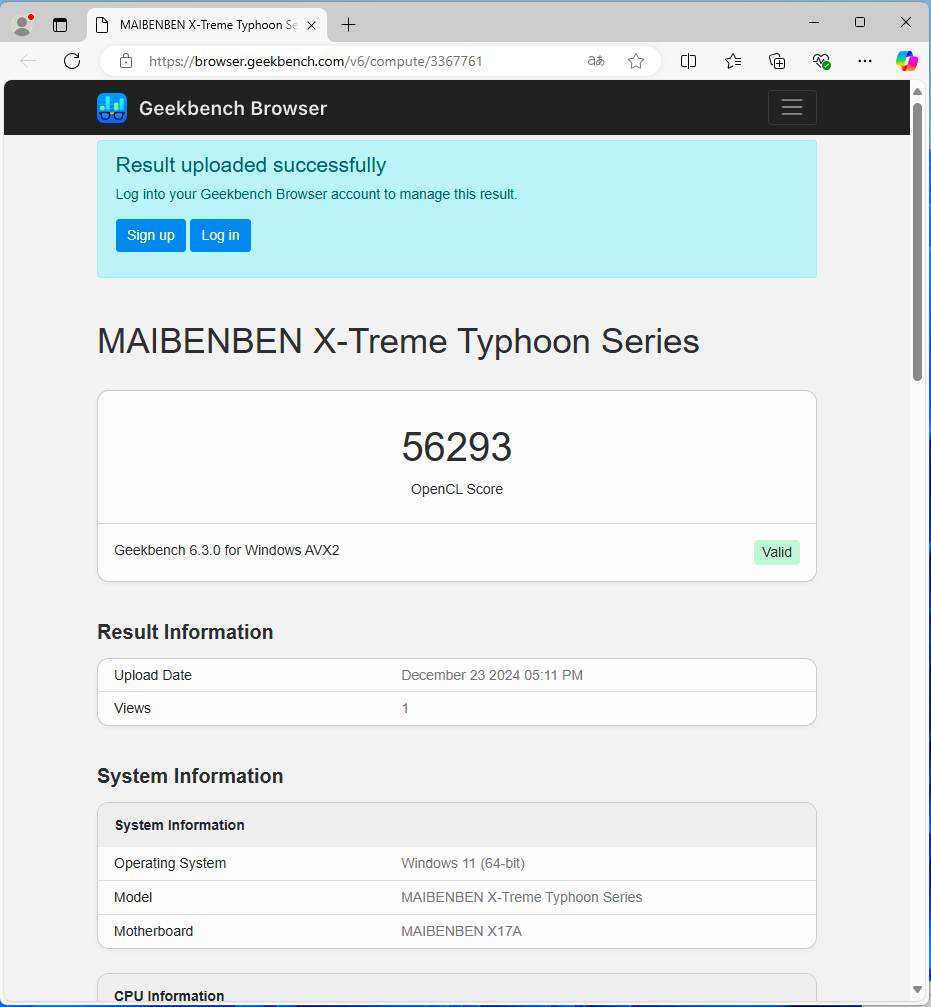
Task: Click the MAIBENBEN X-Treme Typhoon Series heading
Action: click(398, 341)
